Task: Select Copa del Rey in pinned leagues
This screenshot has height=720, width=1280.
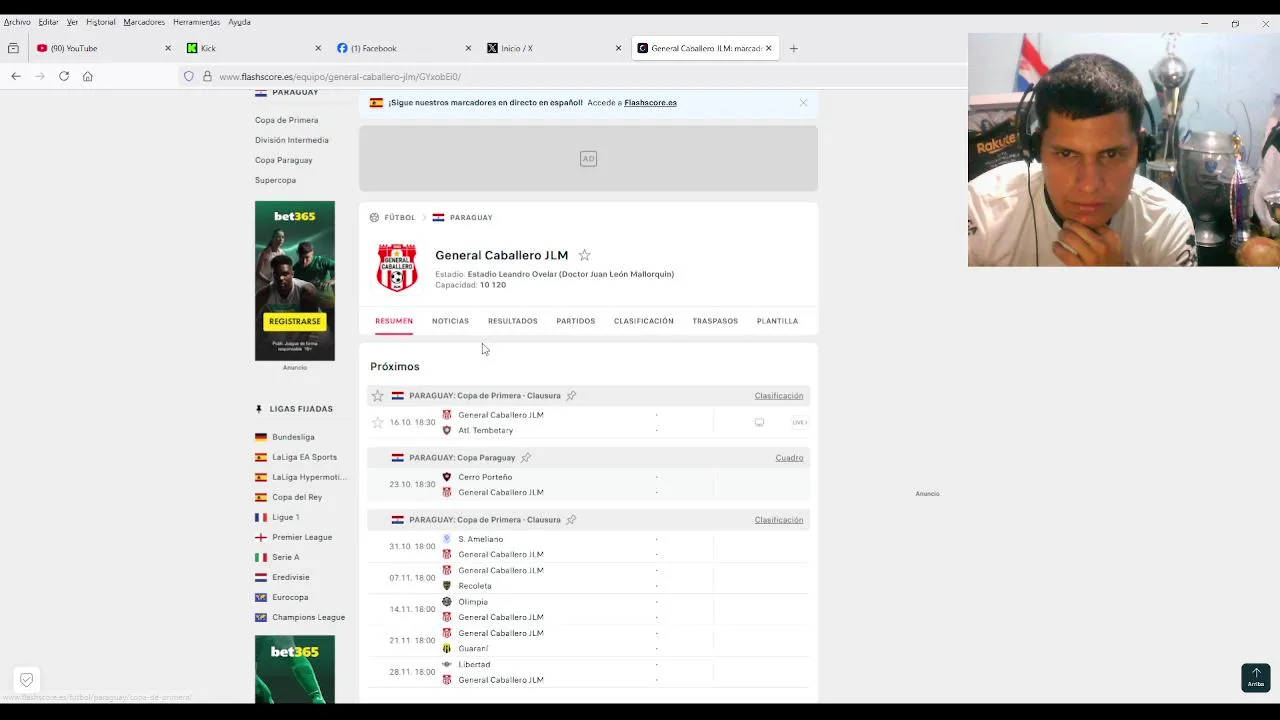Action: pyautogui.click(x=297, y=497)
